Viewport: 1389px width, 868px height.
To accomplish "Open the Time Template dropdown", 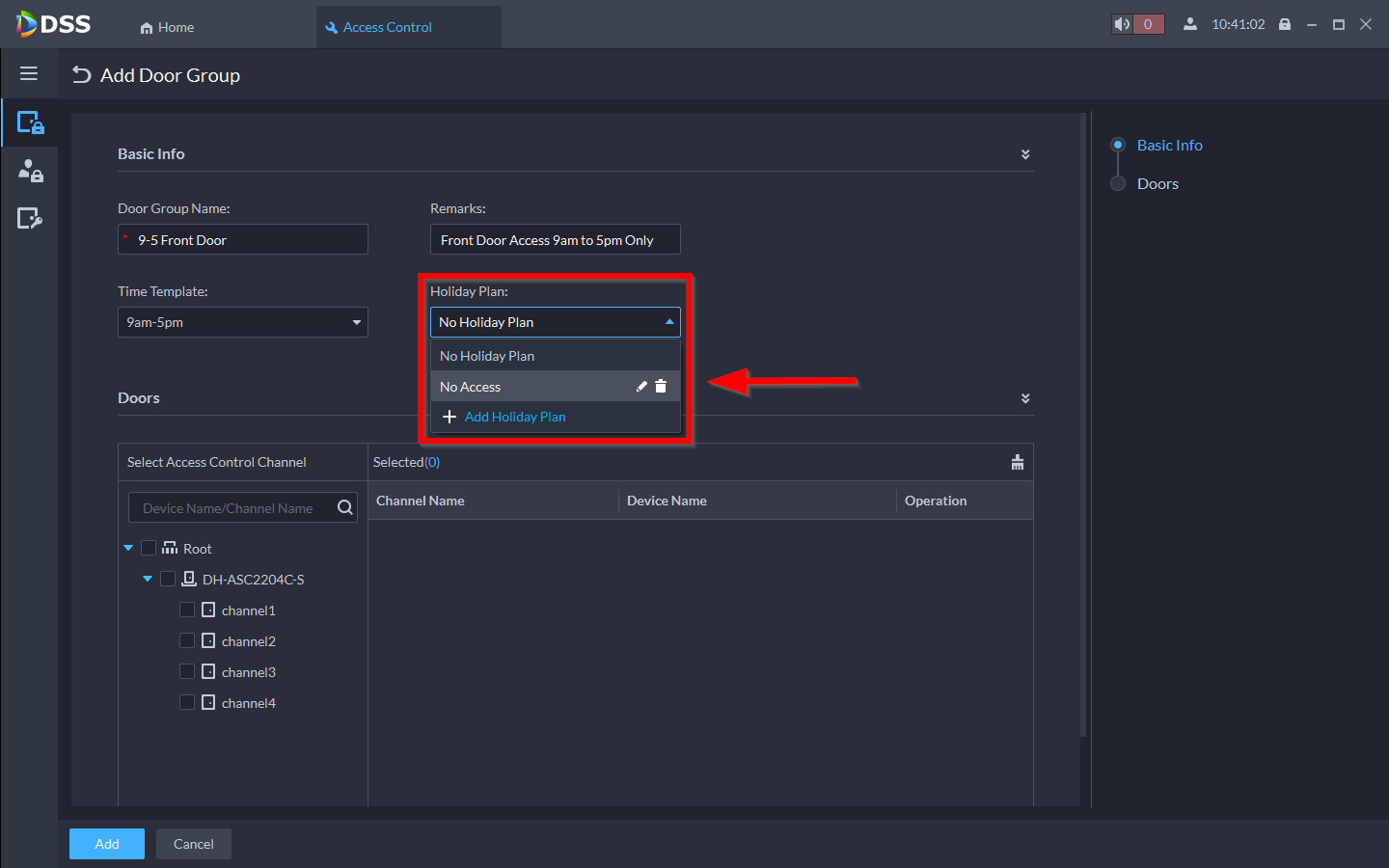I will 243,322.
